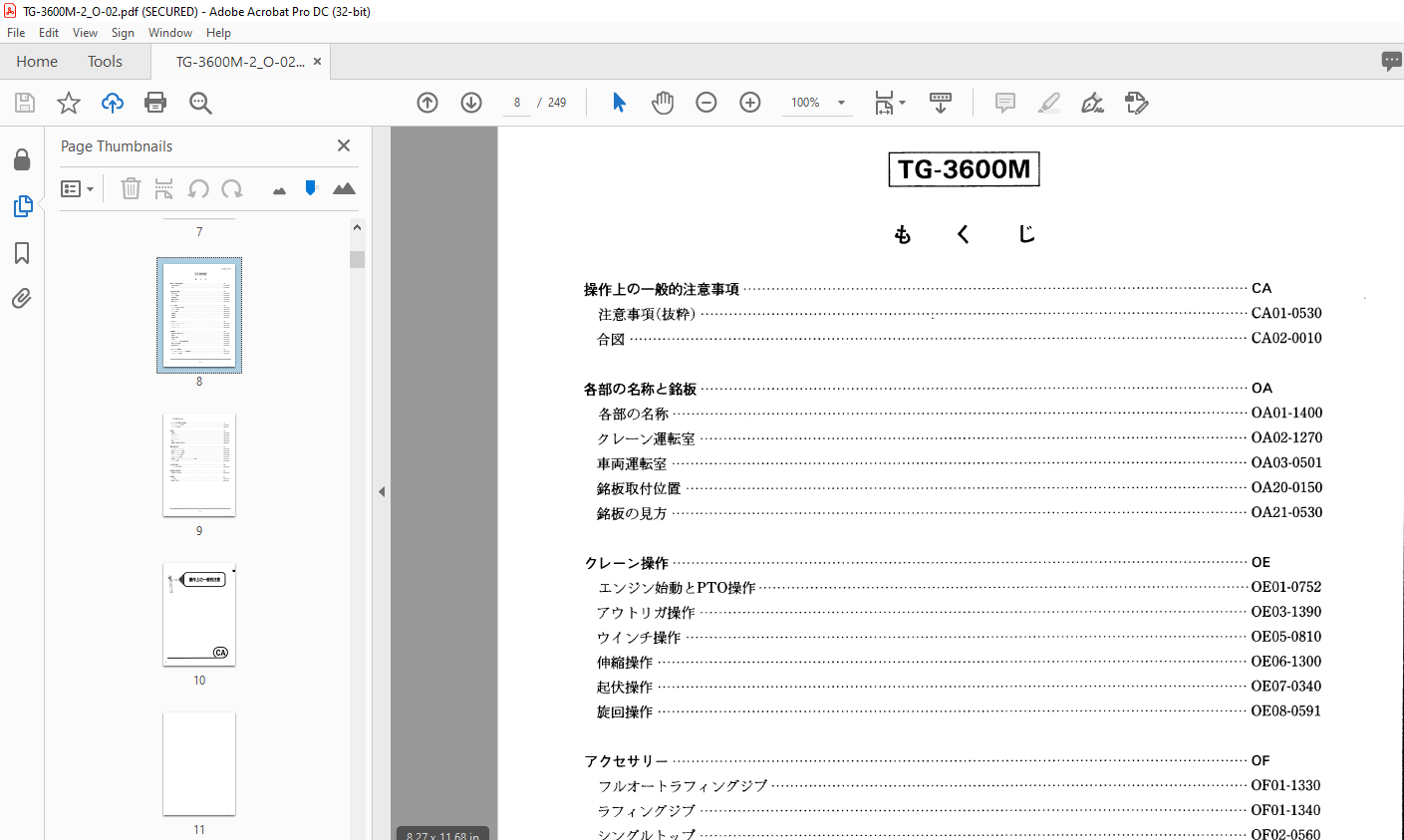The width and height of the screenshot is (1404, 840).
Task: Add a sticky note comment
Action: (1005, 103)
